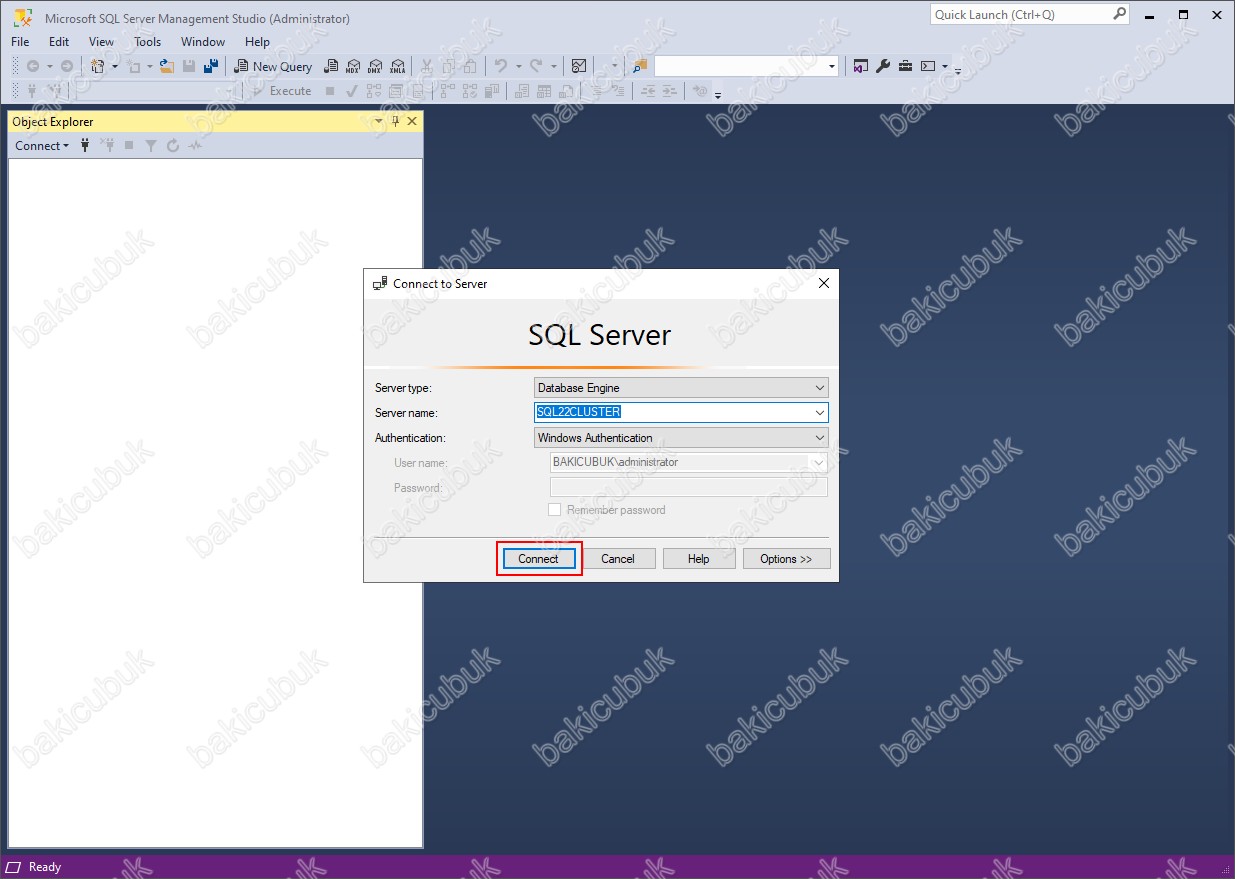Click the Object Explorer disconnect plug icon
1235x879 pixels.
(107, 146)
